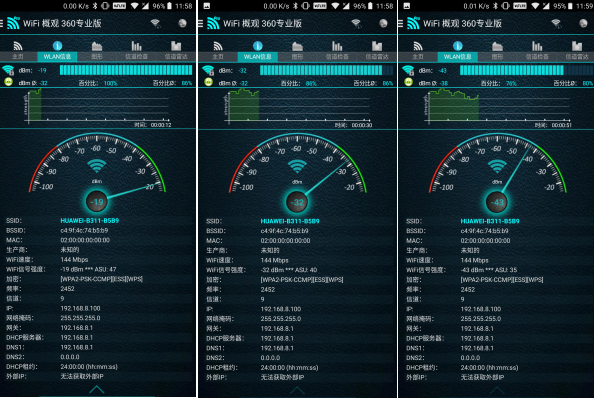Tap WiFi scan icon in right screenshot header
Screen dimensions: 594x398
tap(556, 23)
